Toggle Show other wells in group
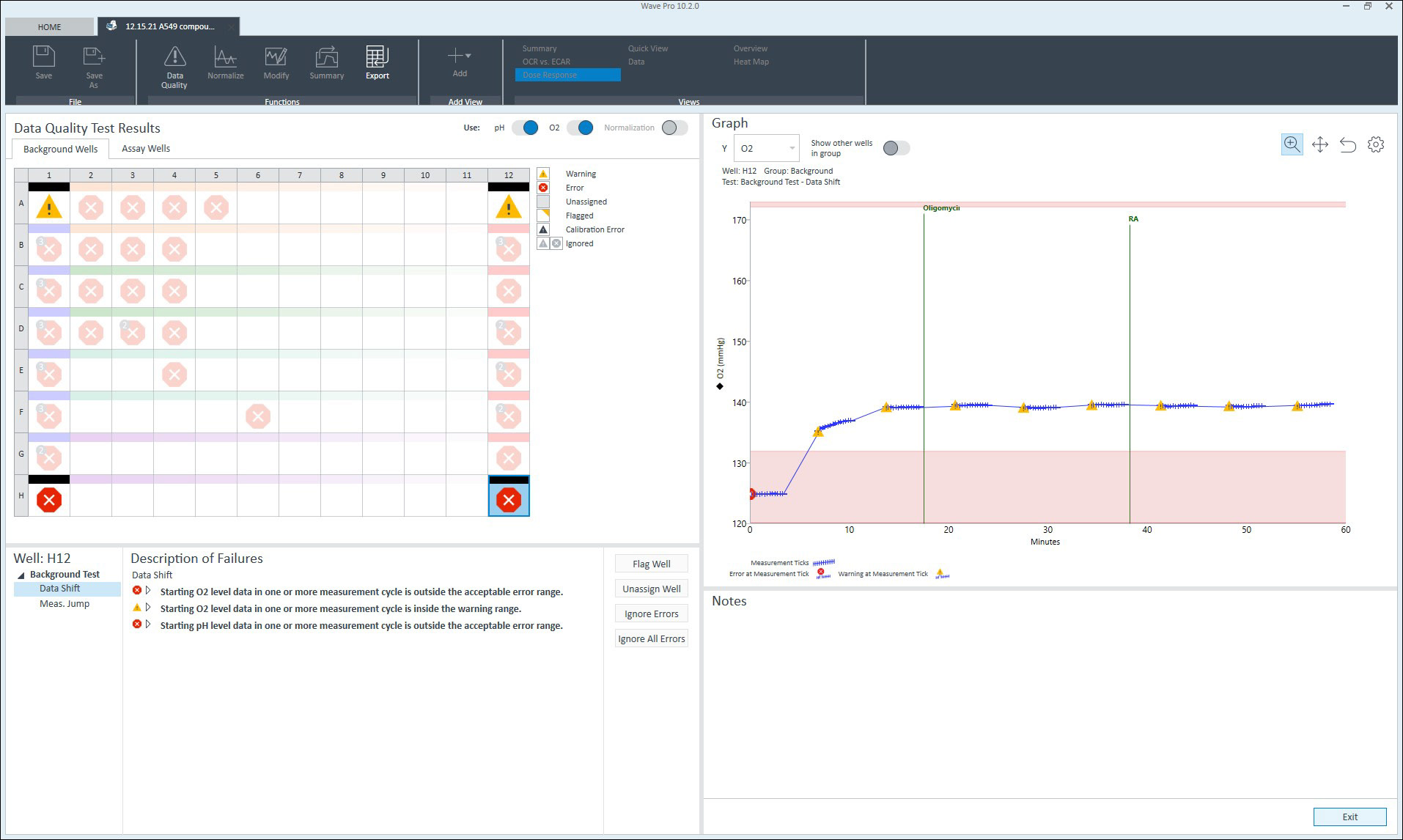Viewport: 1403px width, 840px height. click(x=896, y=148)
